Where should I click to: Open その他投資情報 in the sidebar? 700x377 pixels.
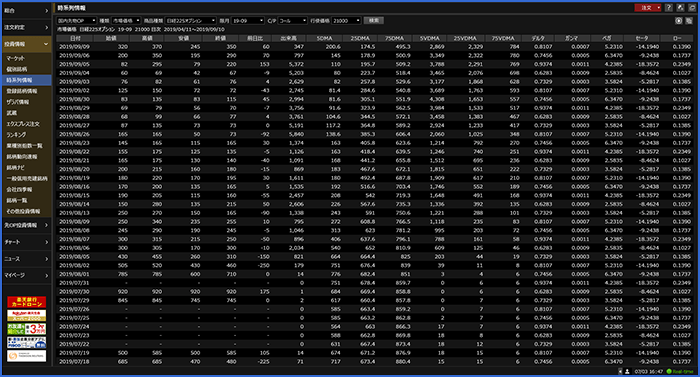pos(26,211)
